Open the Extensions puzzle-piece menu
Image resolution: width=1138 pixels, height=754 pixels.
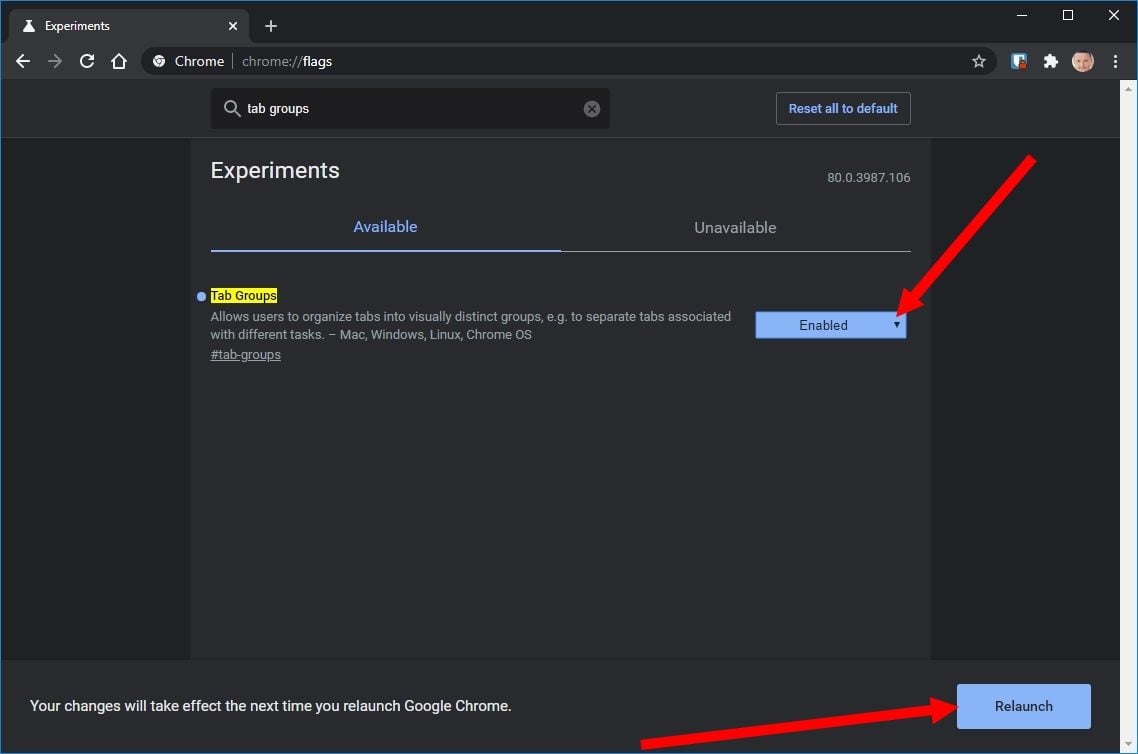tap(1050, 62)
